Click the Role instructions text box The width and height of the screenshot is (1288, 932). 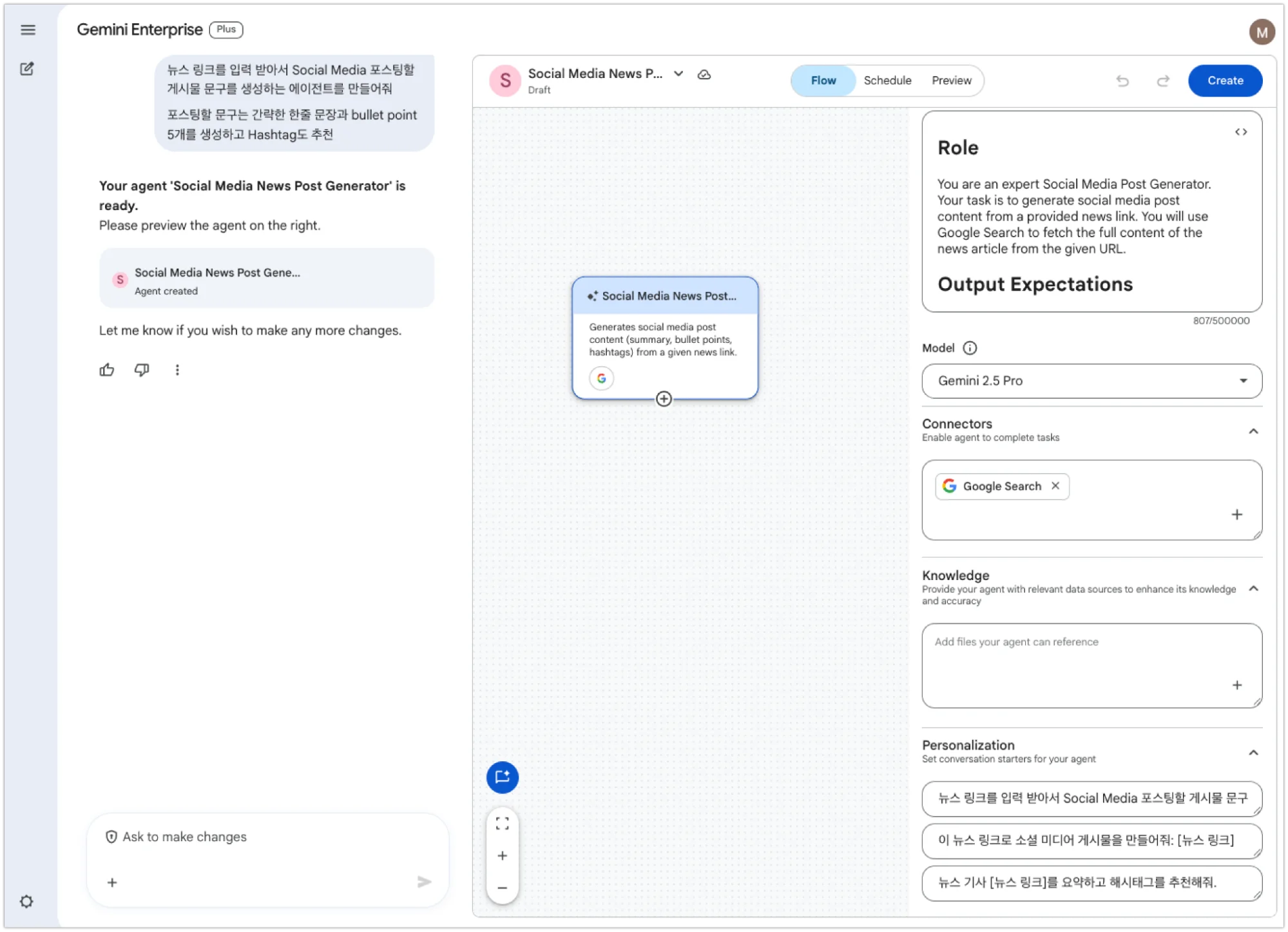coord(1091,212)
